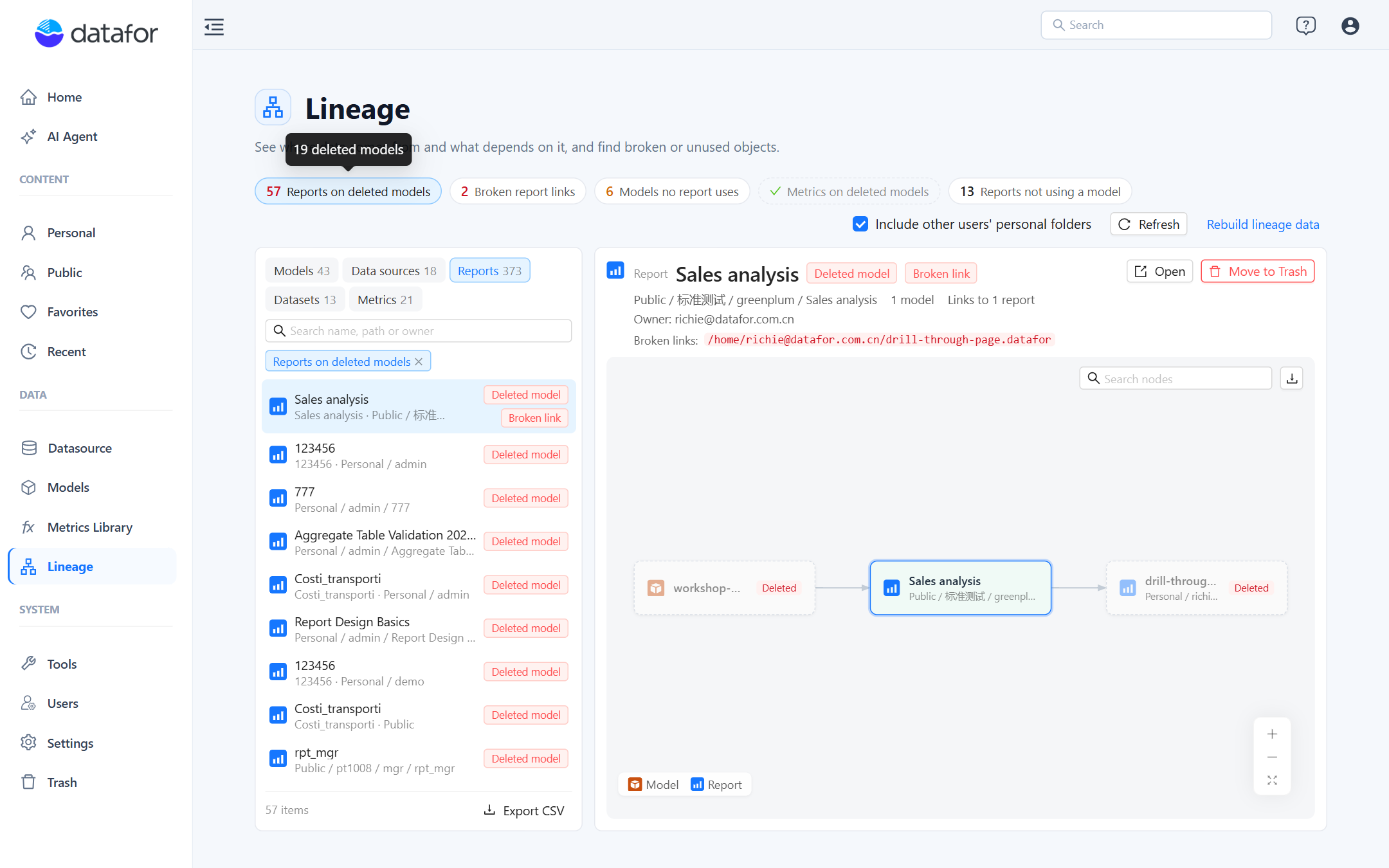Select the Reports 373 tab

[x=489, y=271]
